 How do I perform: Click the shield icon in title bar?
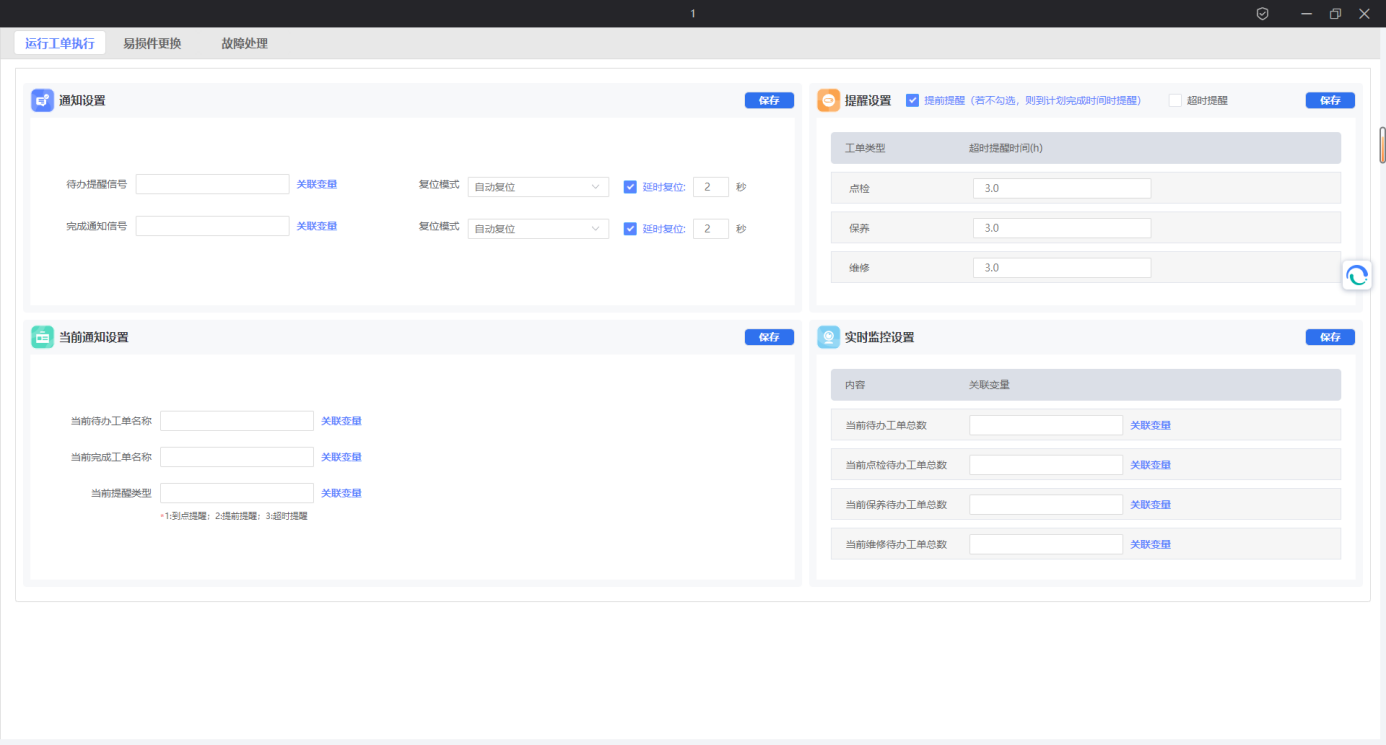pyautogui.click(x=1263, y=14)
